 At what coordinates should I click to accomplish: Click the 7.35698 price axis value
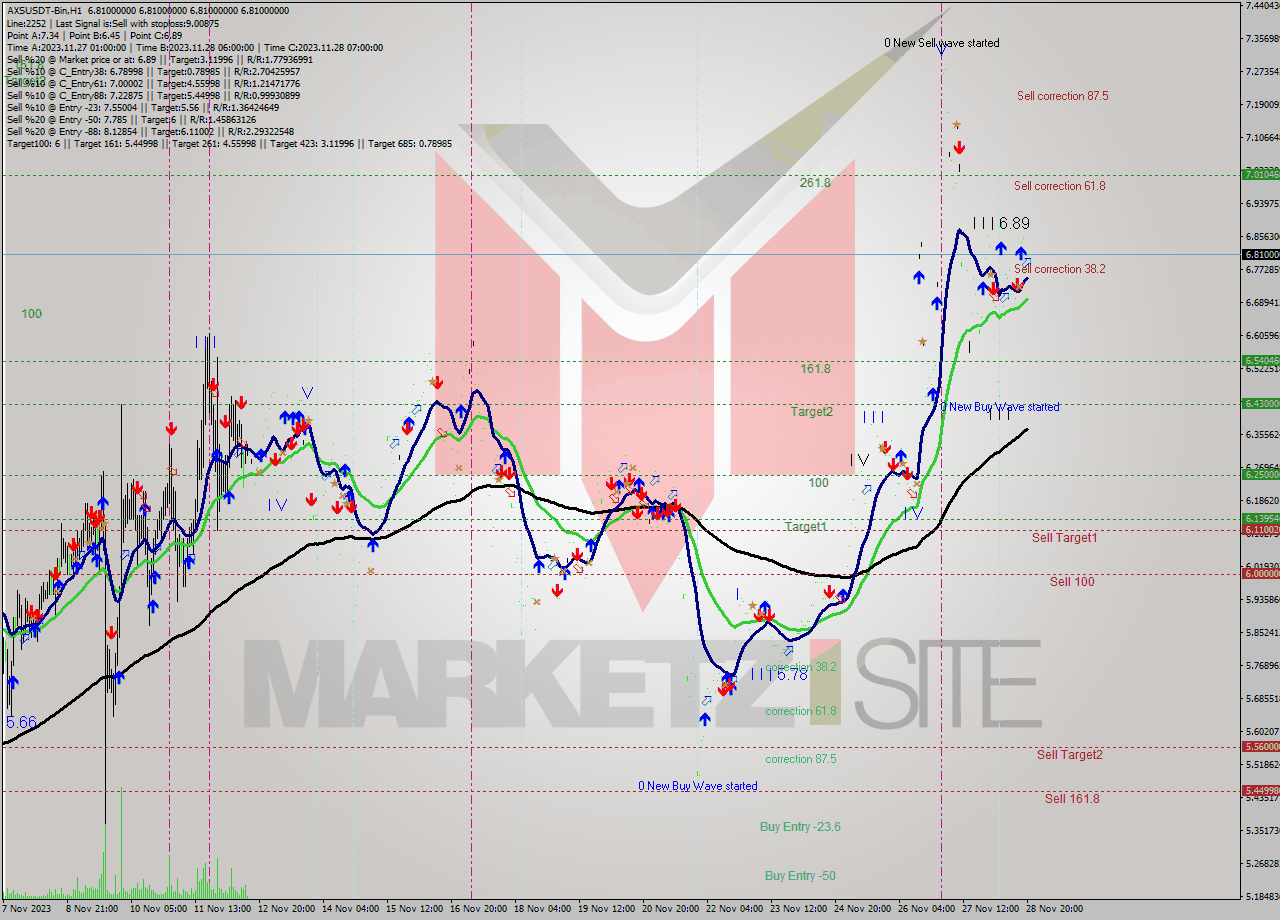[x=1261, y=39]
